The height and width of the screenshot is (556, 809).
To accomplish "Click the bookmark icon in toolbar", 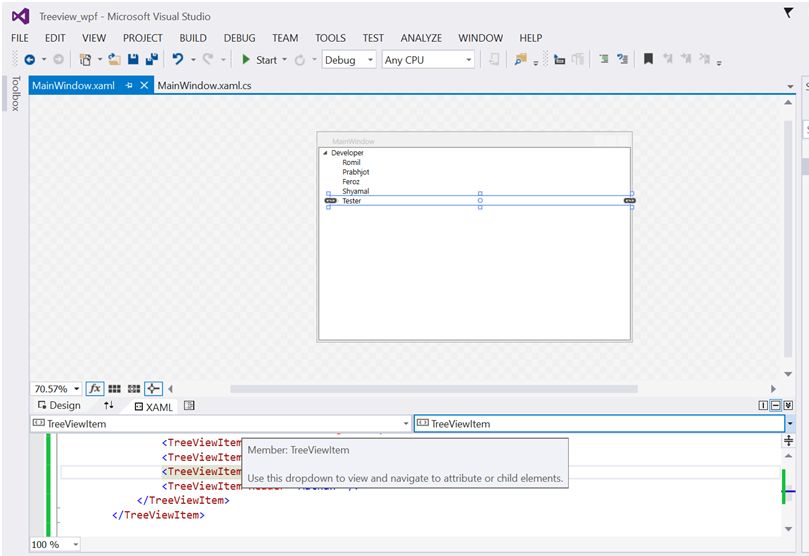I will pos(648,60).
